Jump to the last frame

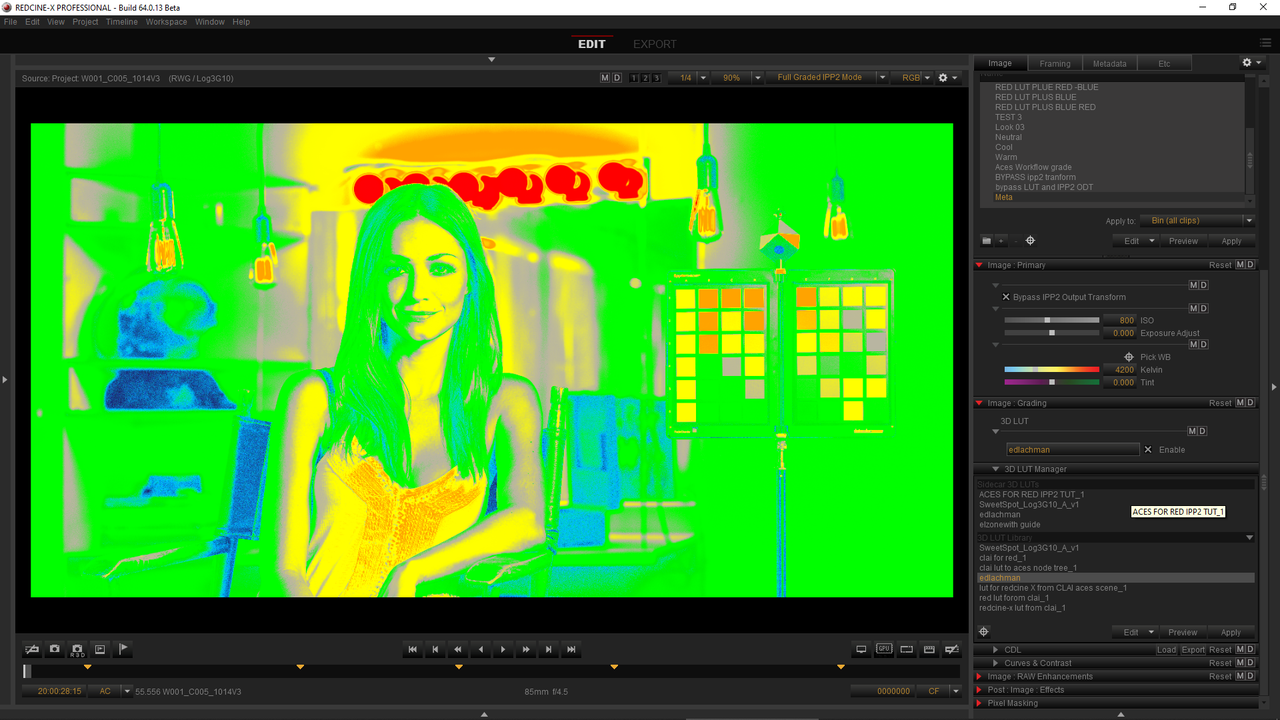571,649
